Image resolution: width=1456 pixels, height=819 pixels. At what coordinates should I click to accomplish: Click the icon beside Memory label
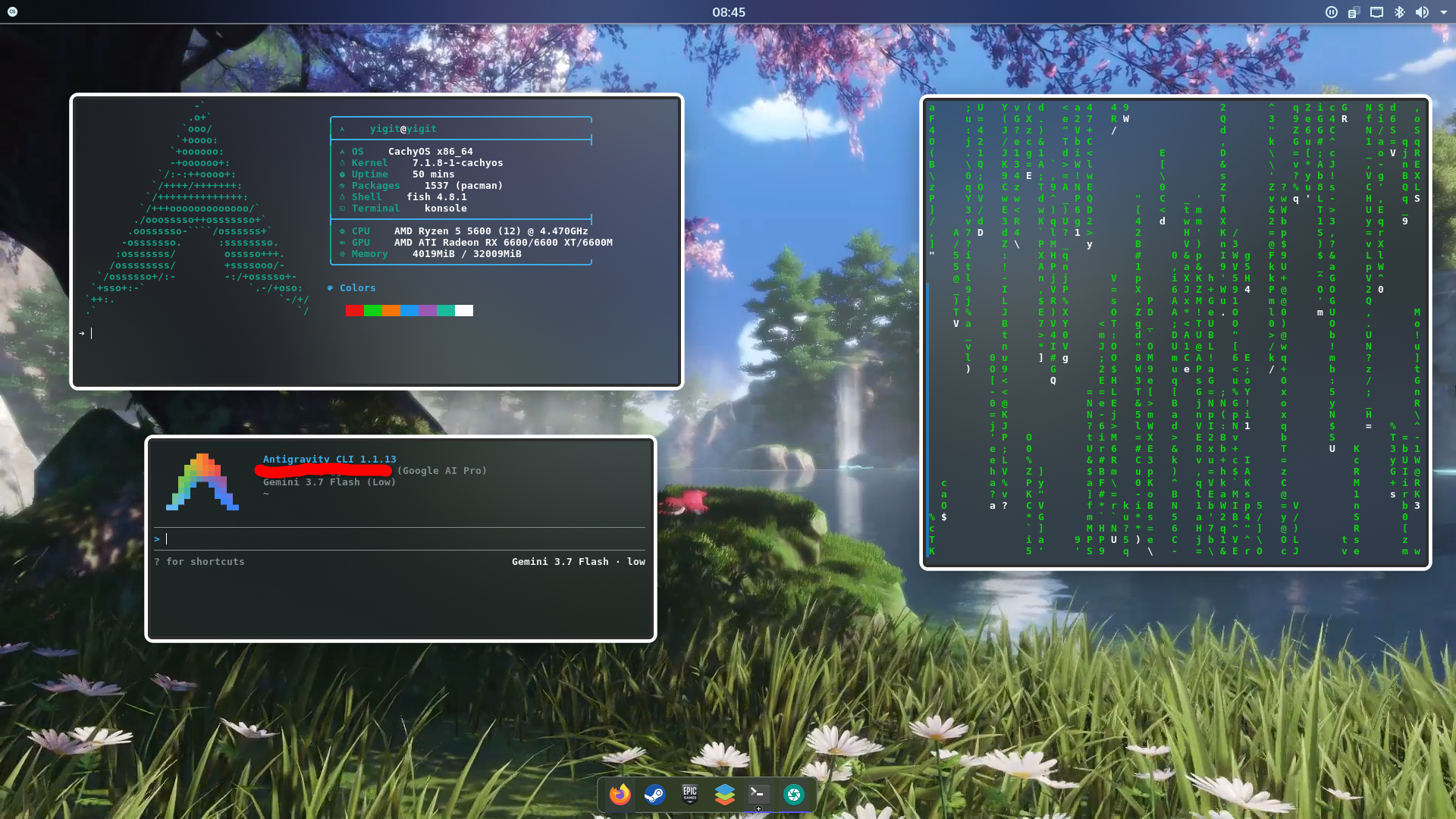click(342, 254)
